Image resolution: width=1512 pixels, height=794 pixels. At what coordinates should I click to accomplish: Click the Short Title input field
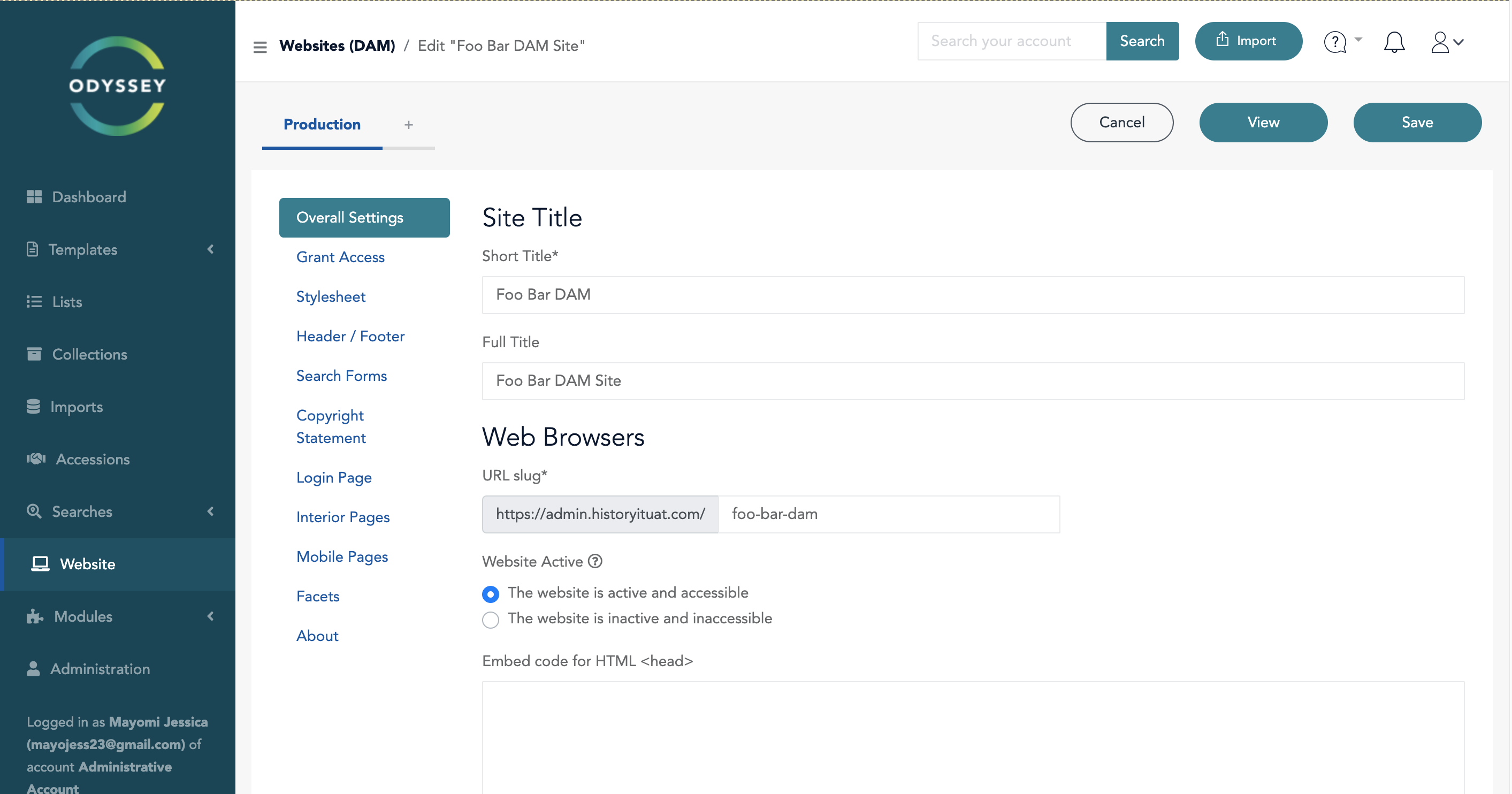coord(973,295)
